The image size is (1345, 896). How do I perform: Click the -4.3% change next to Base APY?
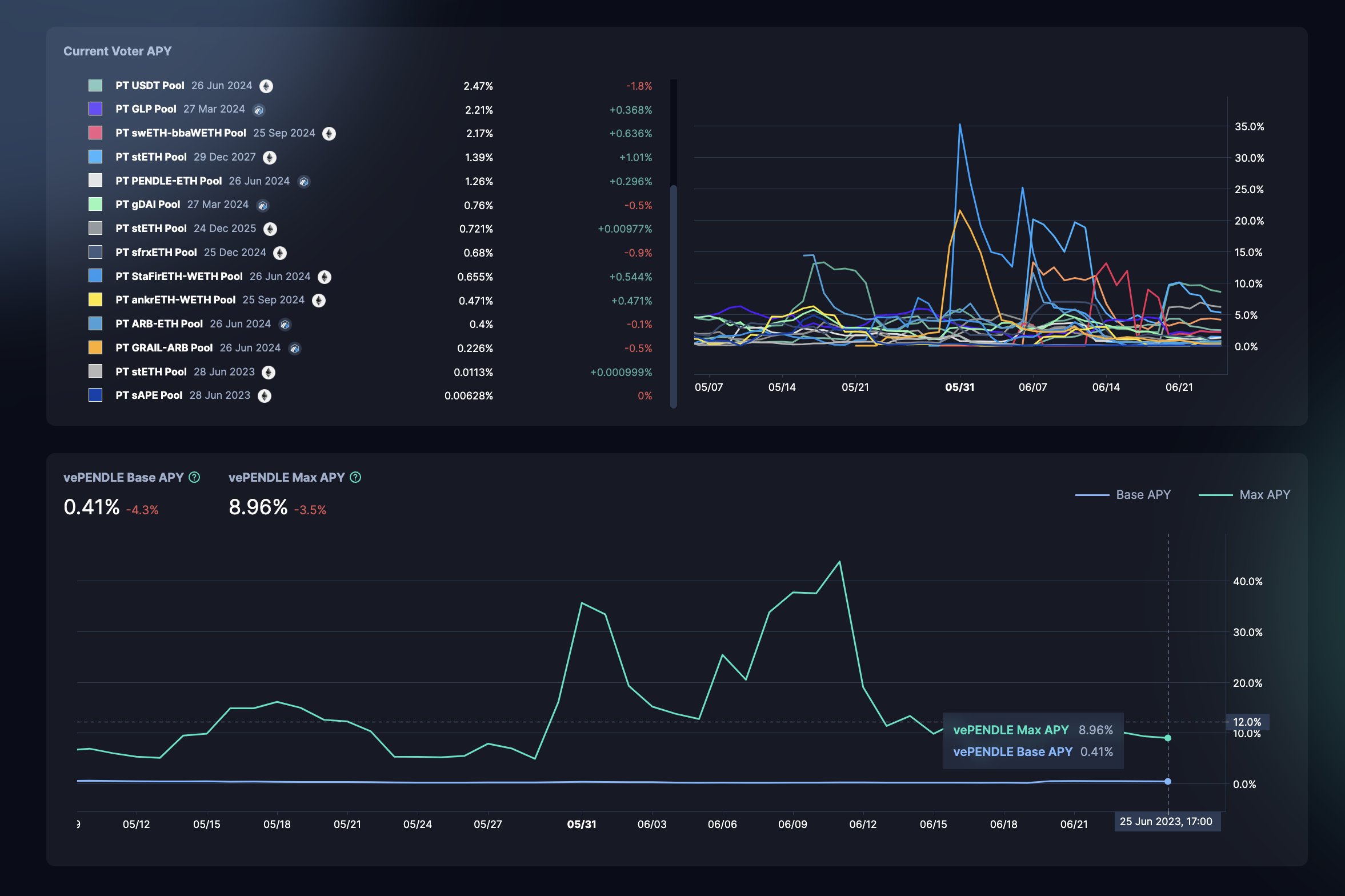142,510
